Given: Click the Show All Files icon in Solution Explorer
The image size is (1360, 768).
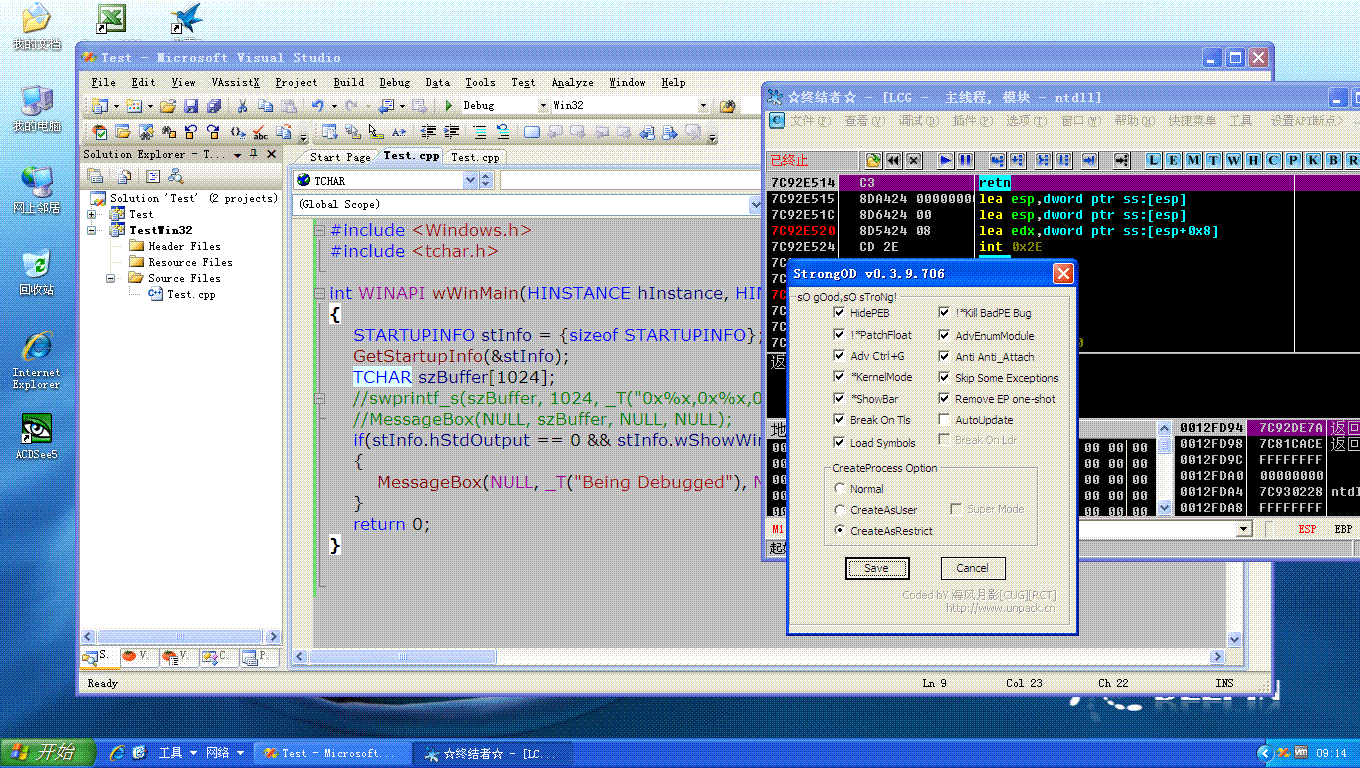Looking at the screenshot, I should (125, 176).
